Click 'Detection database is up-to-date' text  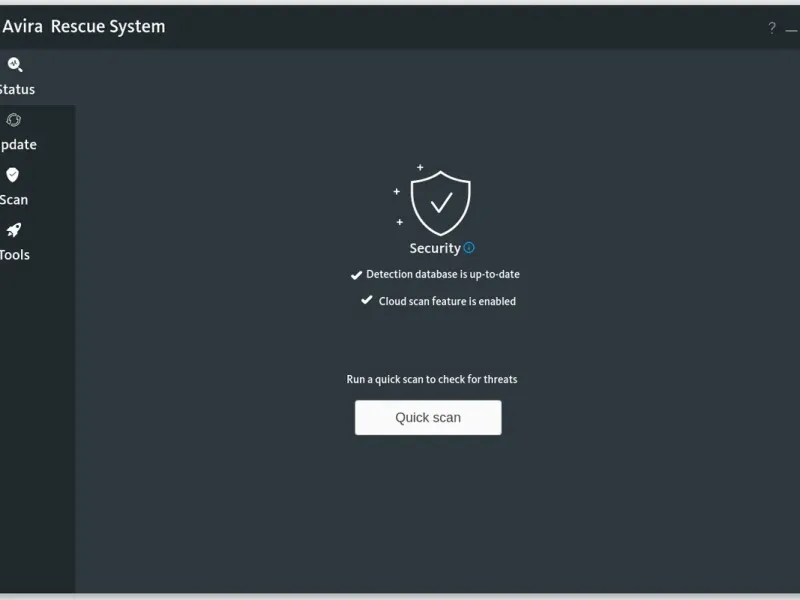pos(443,274)
